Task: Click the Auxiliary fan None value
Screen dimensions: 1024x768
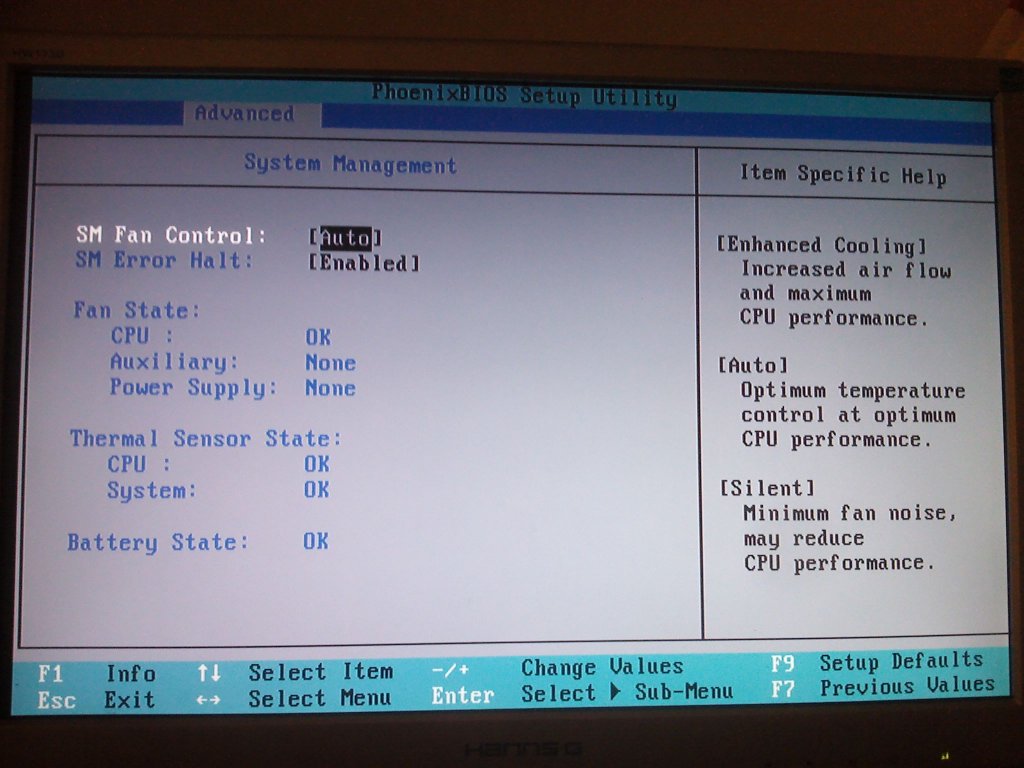Action: 330,363
